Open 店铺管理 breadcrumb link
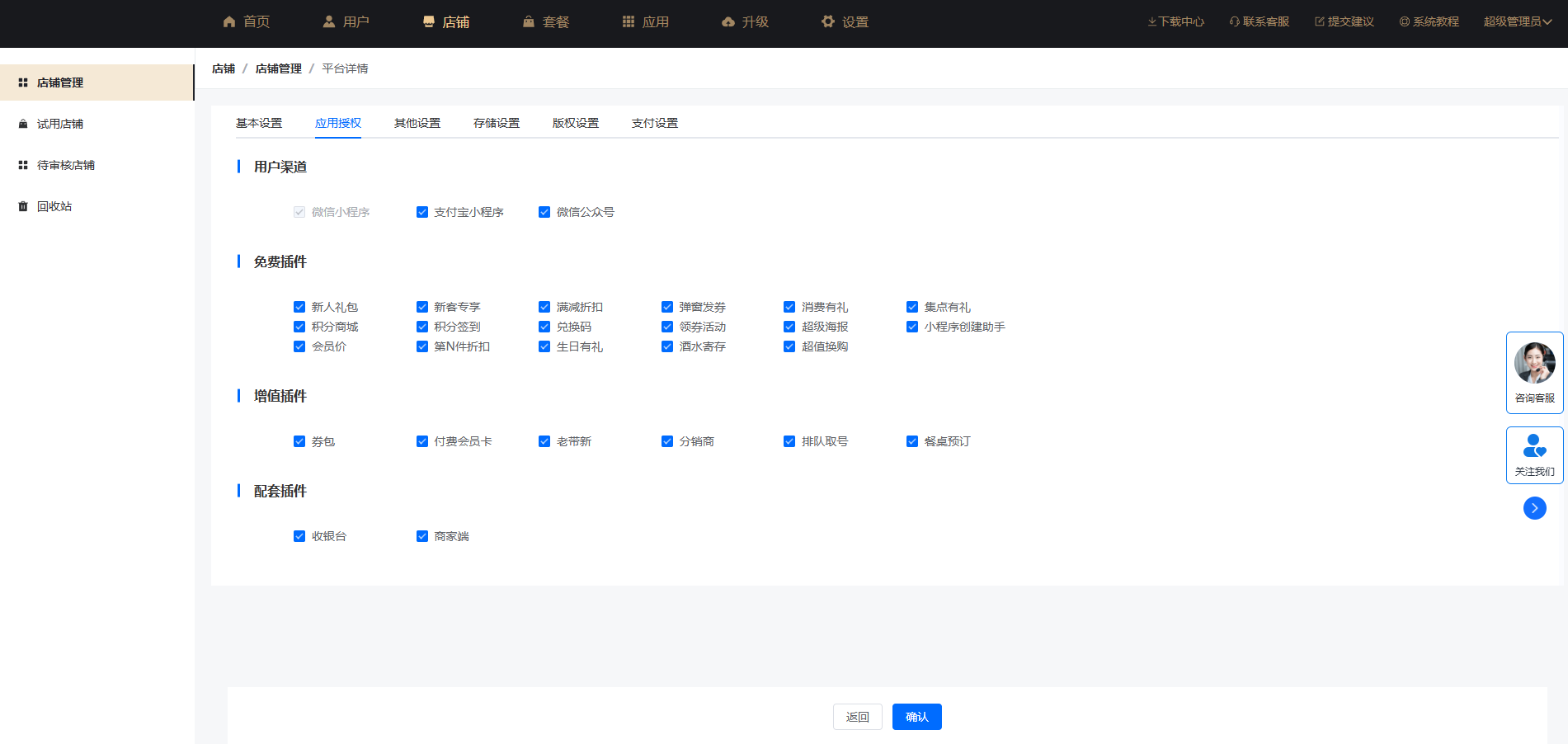Image resolution: width=1568 pixels, height=744 pixels. point(278,68)
